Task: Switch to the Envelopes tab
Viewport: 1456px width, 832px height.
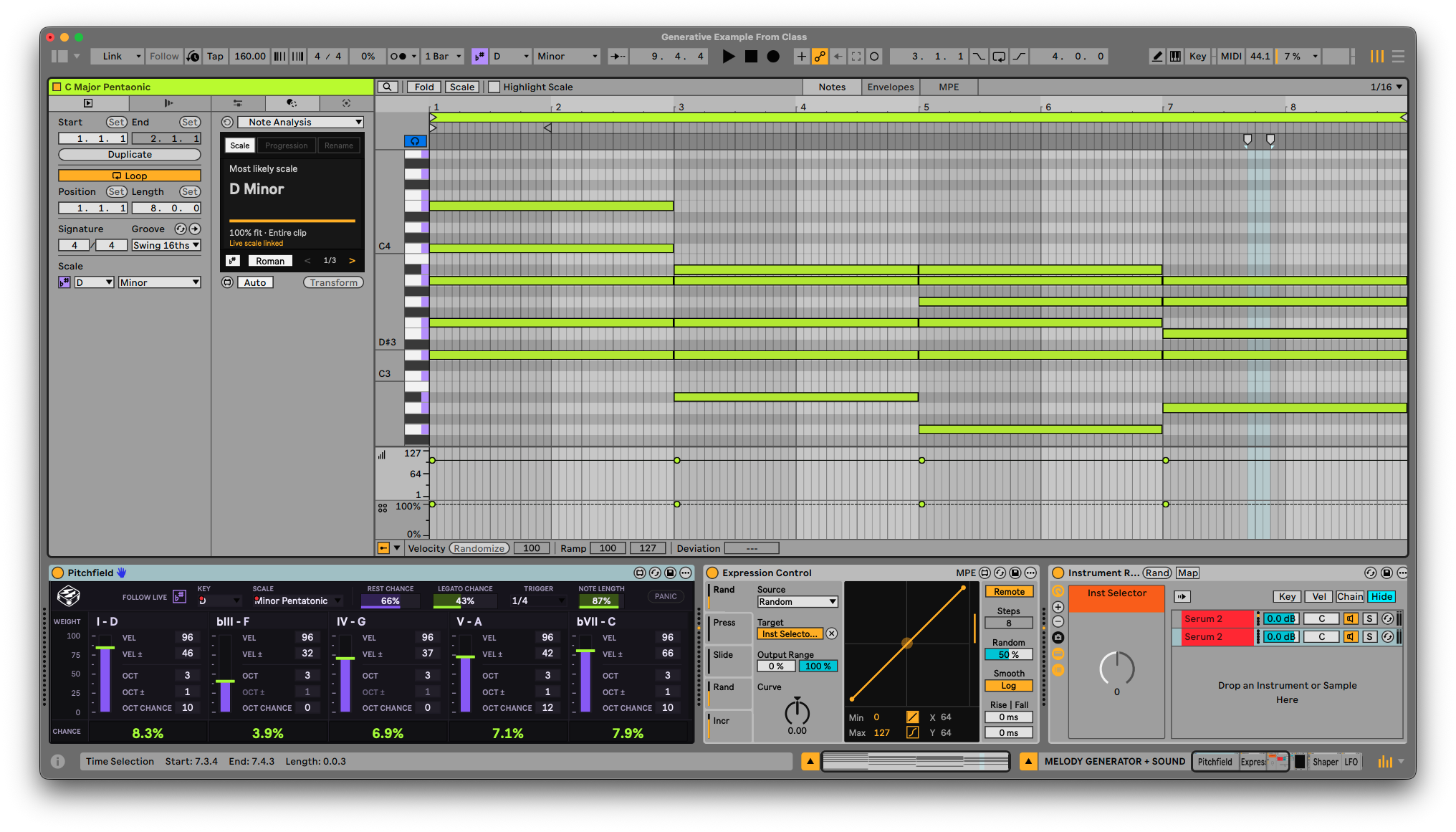Action: point(890,87)
